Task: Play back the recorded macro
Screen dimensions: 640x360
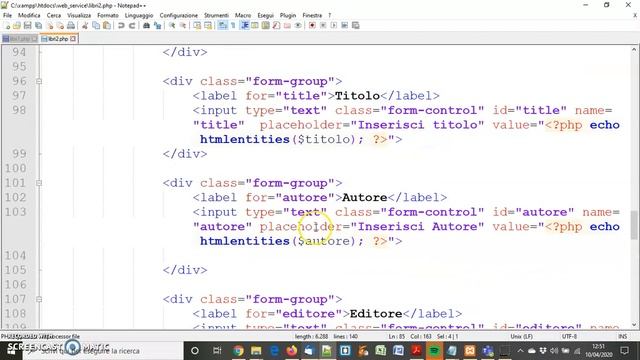Action: [x=333, y=25]
